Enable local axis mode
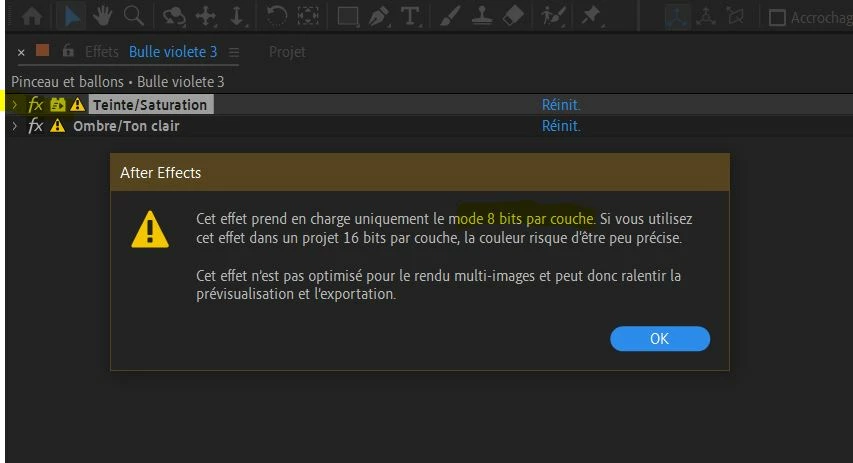Viewport: 853px width, 463px height. click(x=676, y=17)
